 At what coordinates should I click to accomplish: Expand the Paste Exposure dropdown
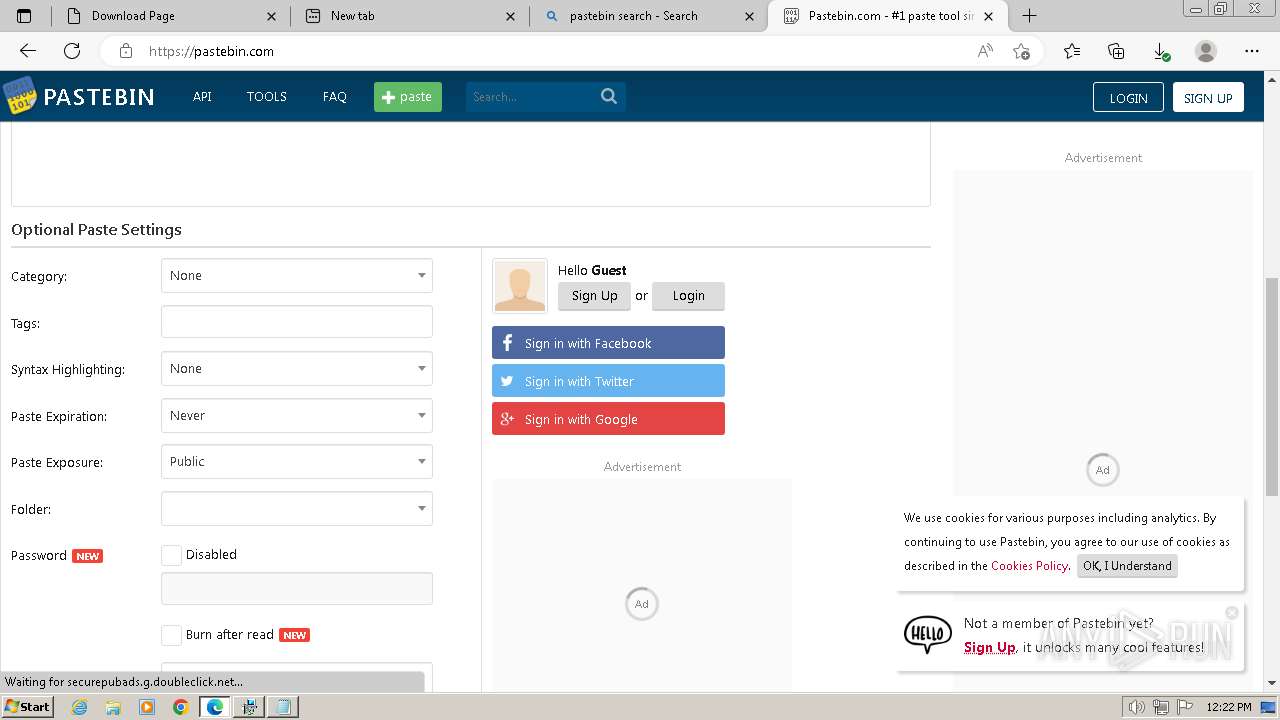click(297, 461)
